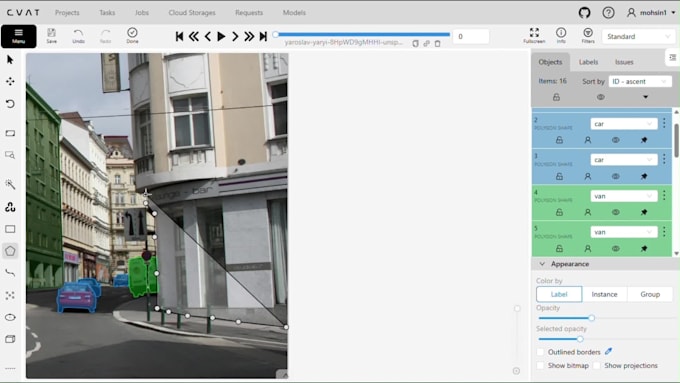The height and width of the screenshot is (383, 680).
Task: Go to the last frame
Action: [263, 36]
